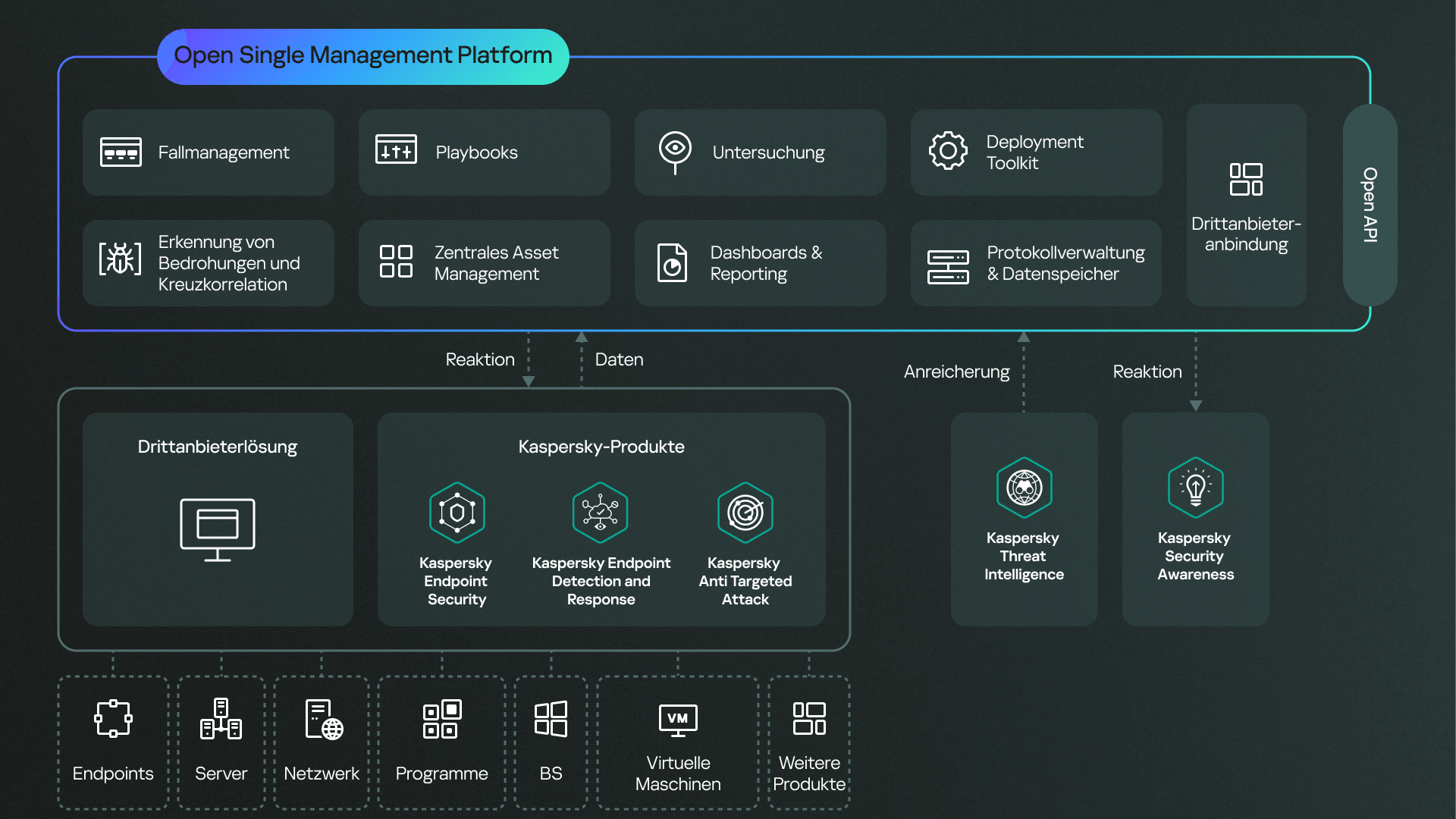
Task: Click the Kaspersky Endpoint Security hexagon icon
Action: (457, 513)
